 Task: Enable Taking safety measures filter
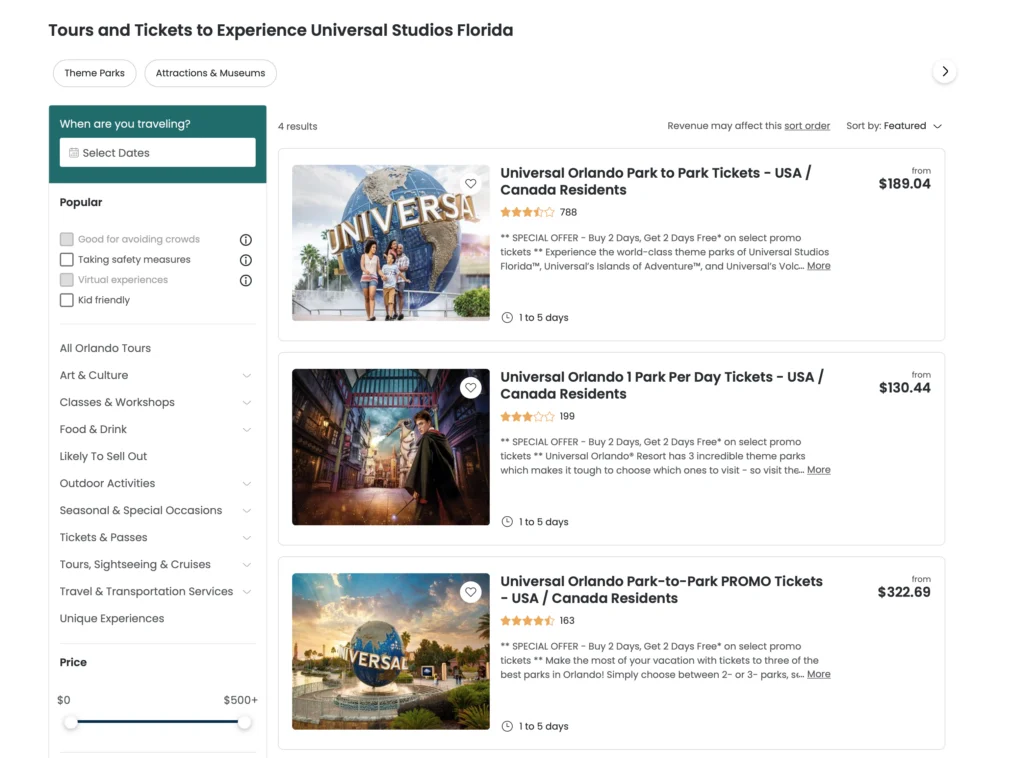[x=67, y=259]
